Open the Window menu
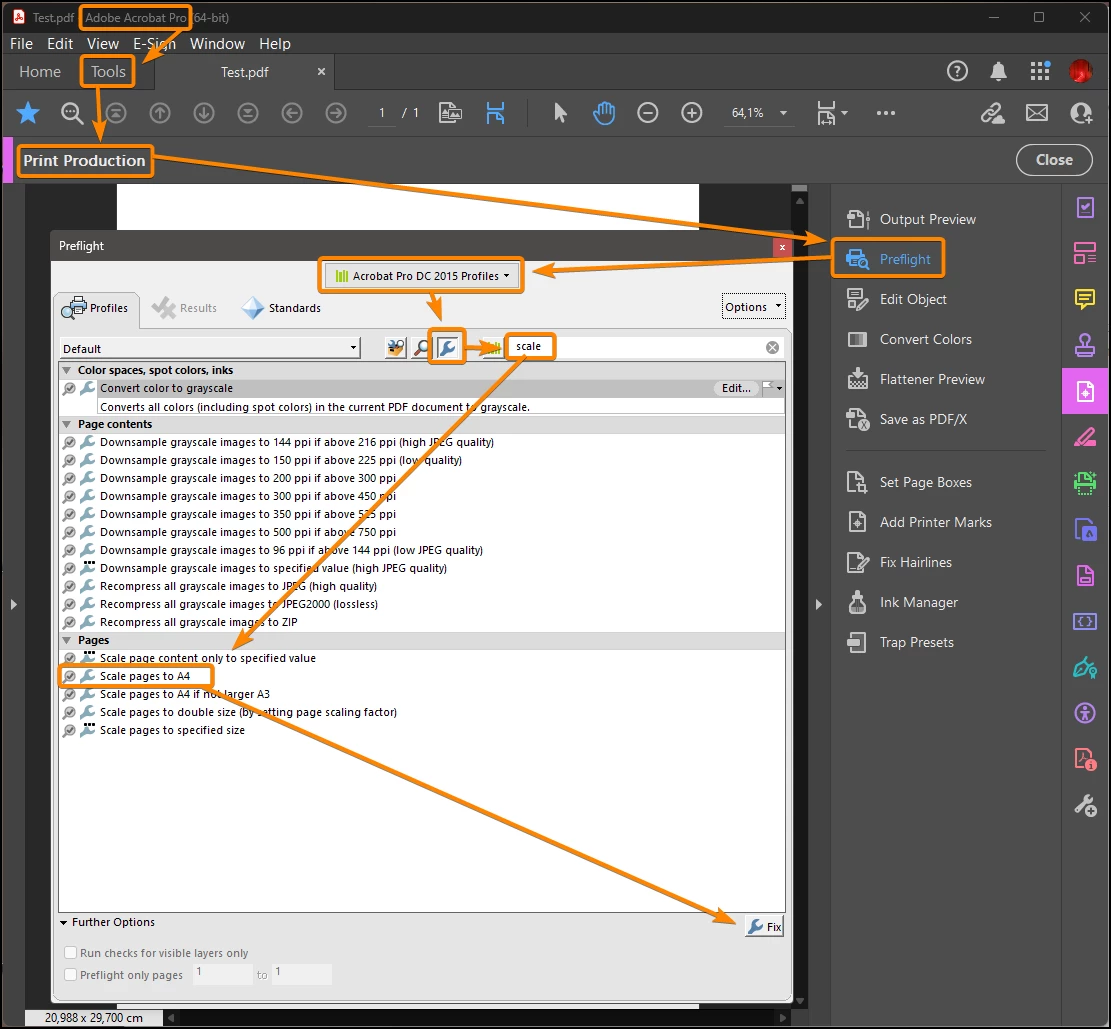The image size is (1111, 1029). [217, 43]
